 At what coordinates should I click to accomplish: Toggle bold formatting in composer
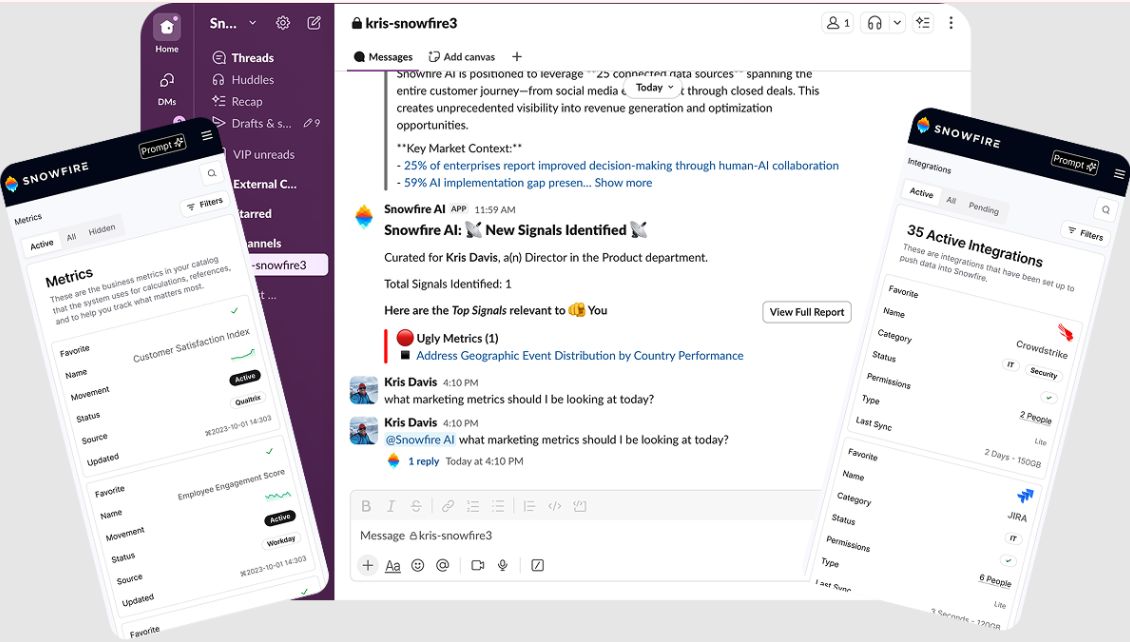(366, 507)
